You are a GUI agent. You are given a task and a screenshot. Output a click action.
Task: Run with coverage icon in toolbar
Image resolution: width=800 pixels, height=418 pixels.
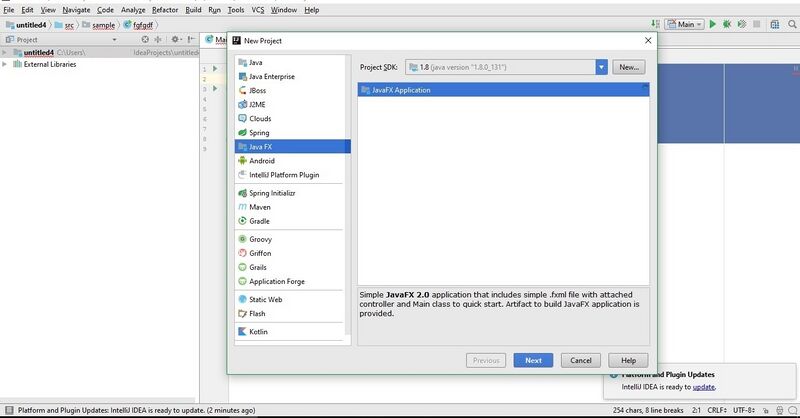pyautogui.click(x=742, y=24)
